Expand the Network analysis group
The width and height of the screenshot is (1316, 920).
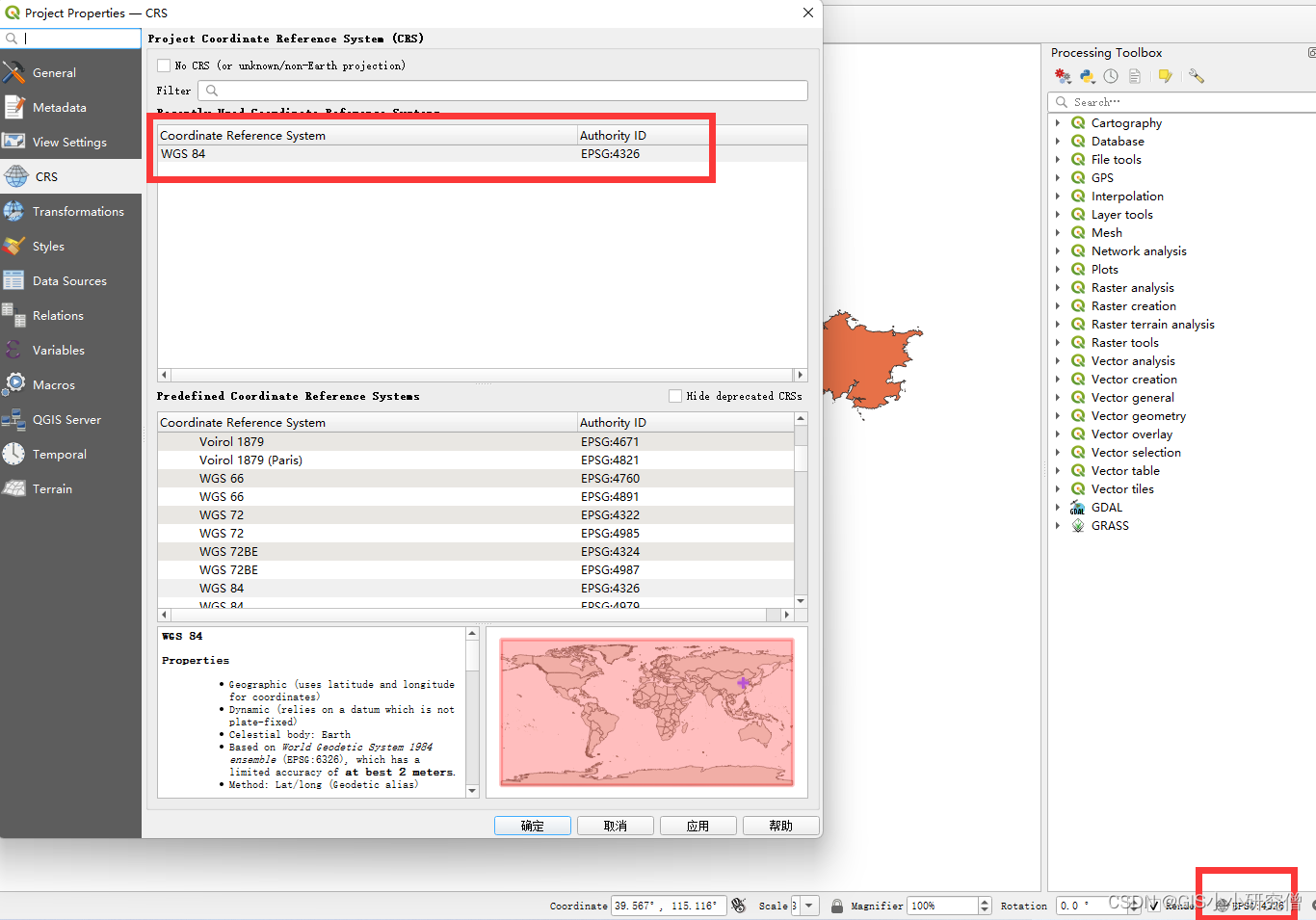1058,251
